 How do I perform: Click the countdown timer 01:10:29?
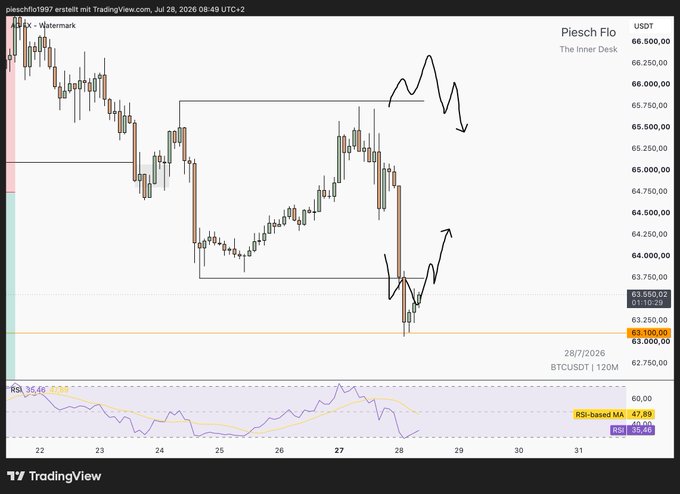point(647,303)
